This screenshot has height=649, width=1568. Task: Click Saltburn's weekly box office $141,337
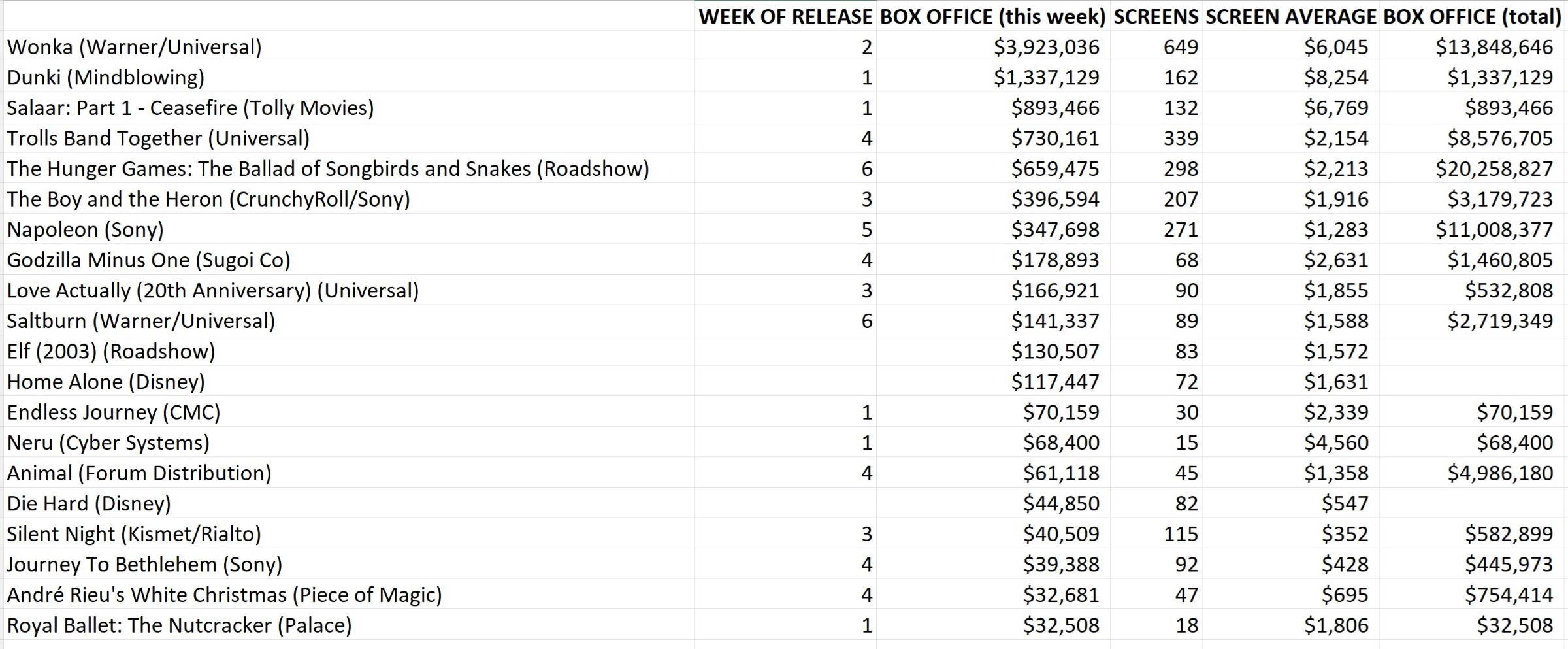(x=1054, y=321)
